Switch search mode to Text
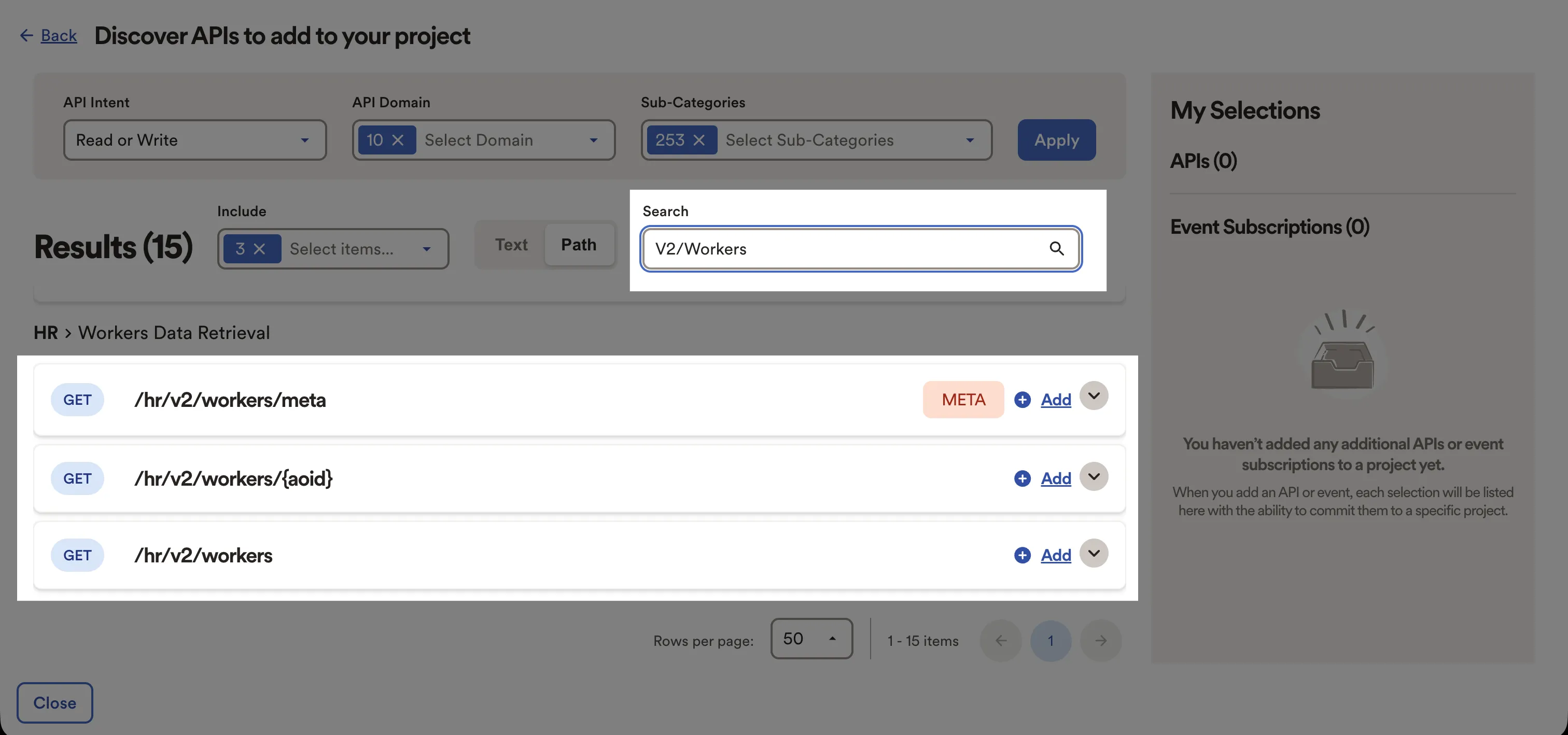The height and width of the screenshot is (735, 1568). pyautogui.click(x=511, y=245)
